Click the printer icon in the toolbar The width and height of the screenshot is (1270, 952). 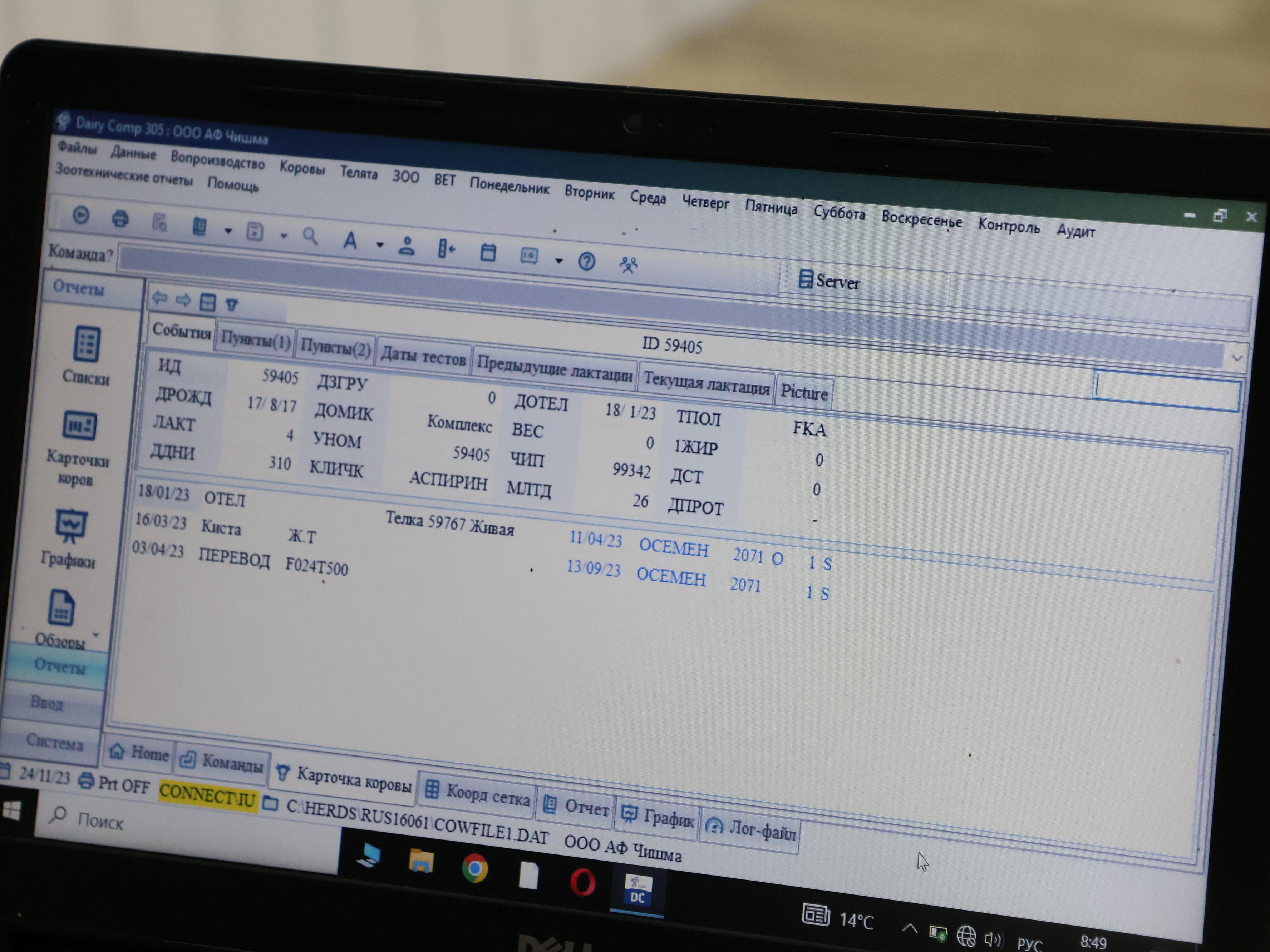tap(120, 219)
